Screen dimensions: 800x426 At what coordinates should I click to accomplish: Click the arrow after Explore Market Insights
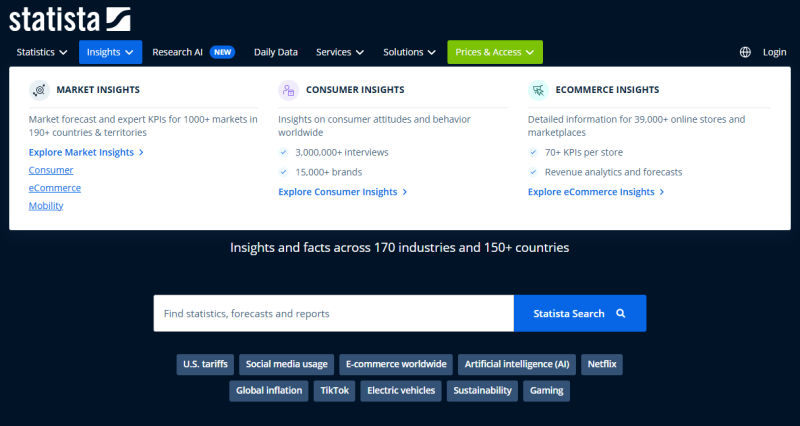(x=141, y=153)
